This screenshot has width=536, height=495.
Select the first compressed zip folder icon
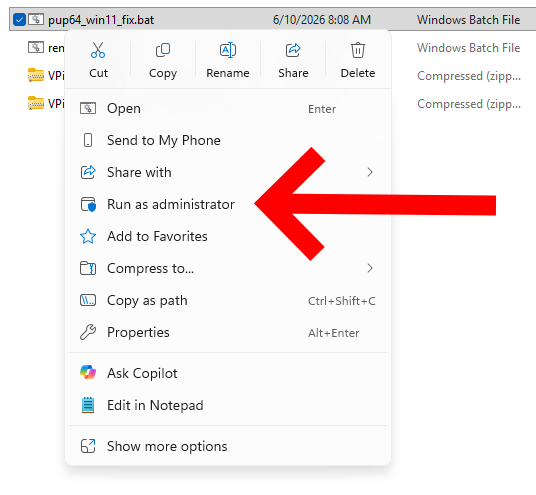36,75
